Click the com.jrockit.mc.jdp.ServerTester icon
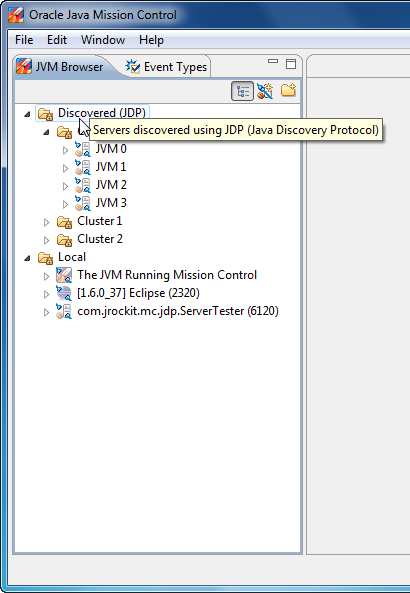 (x=64, y=311)
